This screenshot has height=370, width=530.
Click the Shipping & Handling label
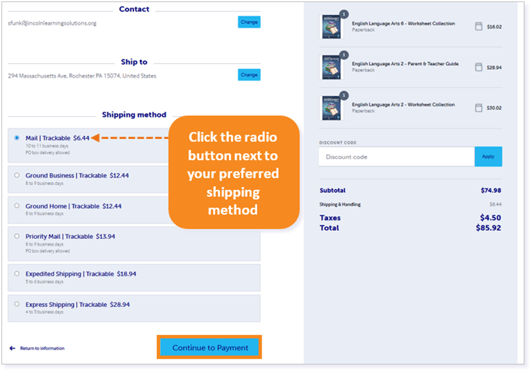(x=340, y=204)
